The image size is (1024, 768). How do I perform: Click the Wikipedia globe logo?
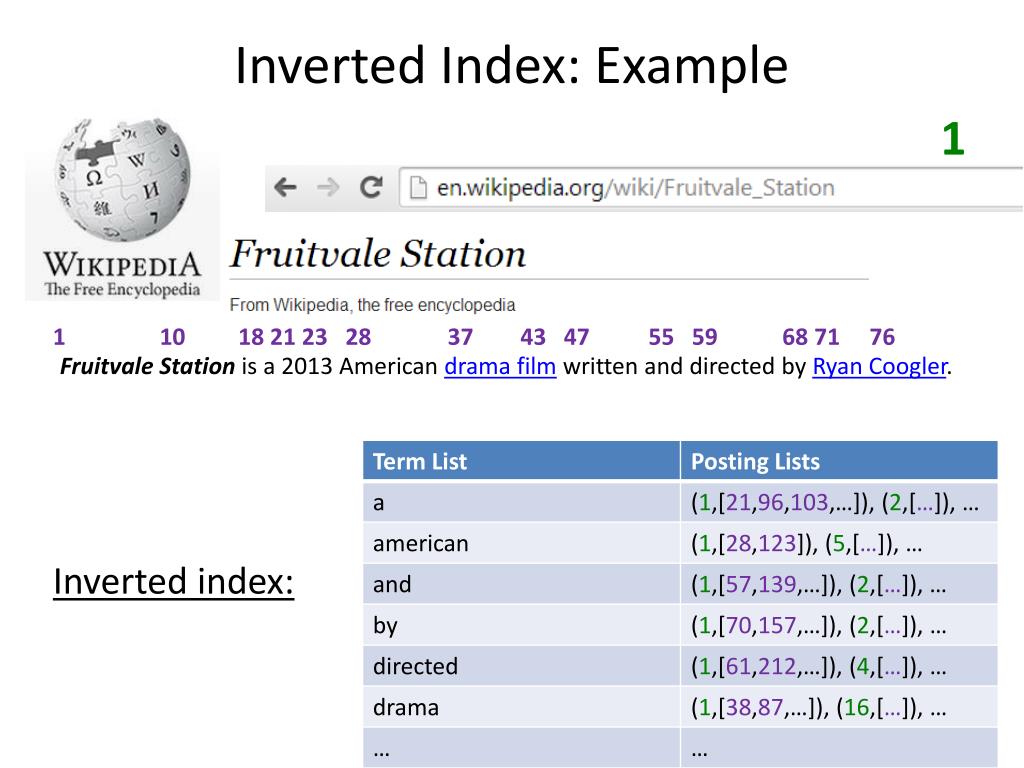point(122,180)
